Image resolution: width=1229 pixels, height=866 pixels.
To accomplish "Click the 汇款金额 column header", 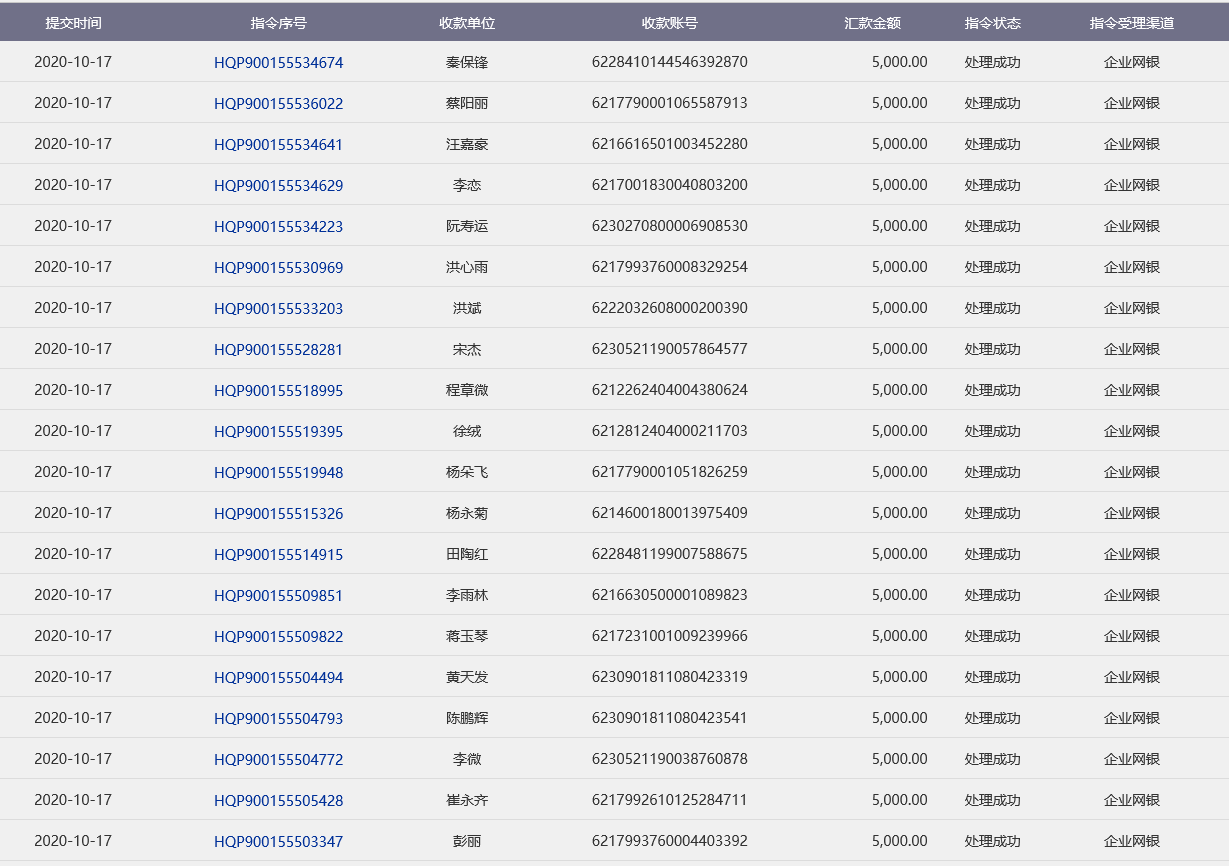I will pyautogui.click(x=872, y=23).
